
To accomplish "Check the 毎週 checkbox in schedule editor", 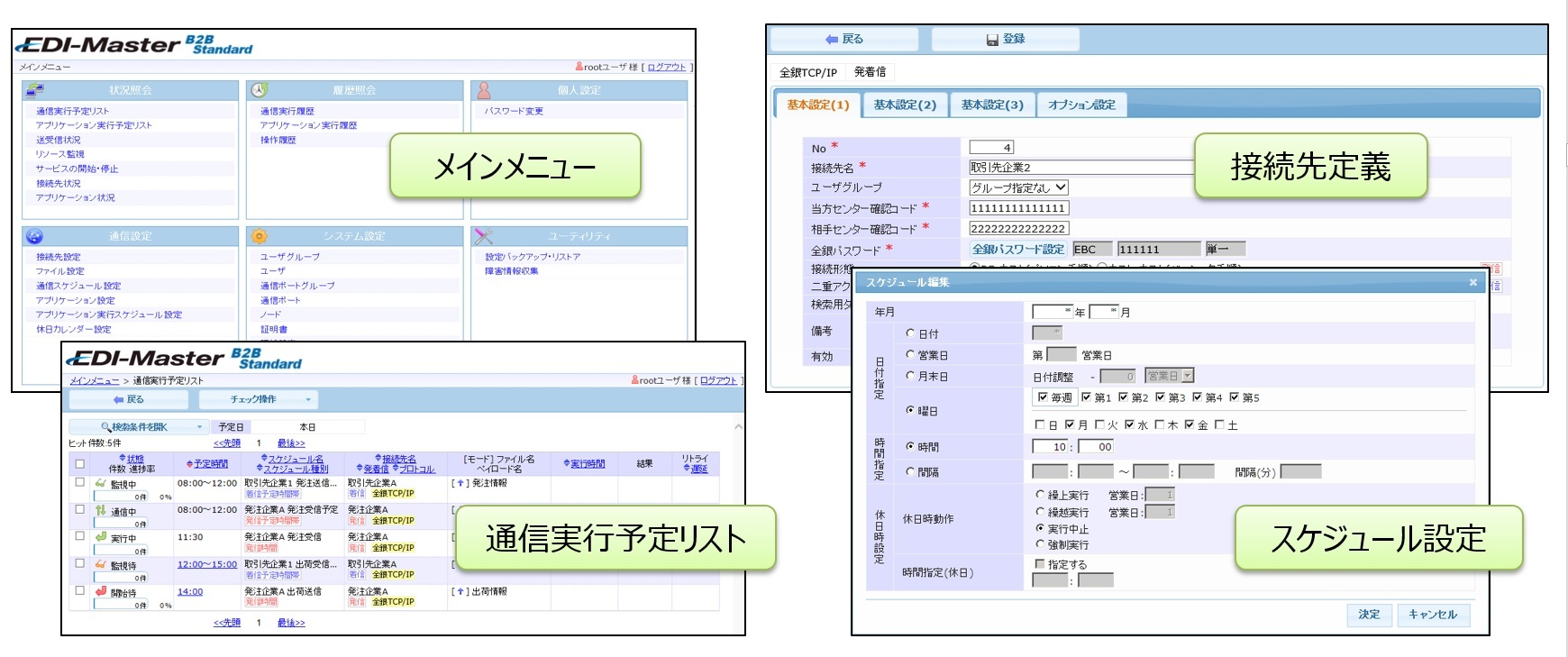I will pyautogui.click(x=1043, y=397).
